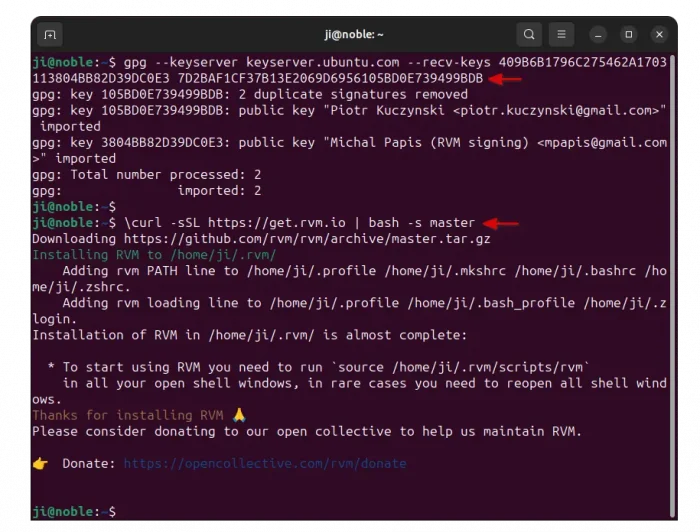This screenshot has height=532, width=700.
Task: Click the praying hands emoji after RVM
Action: [237, 415]
